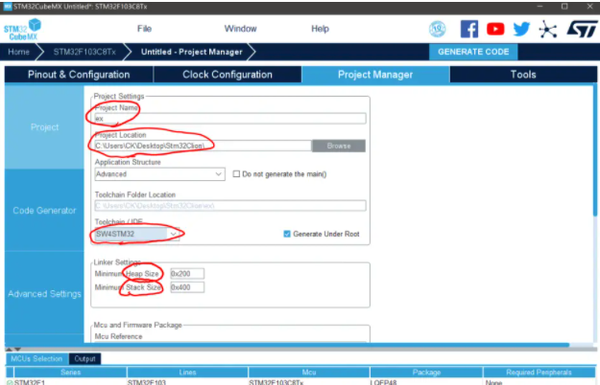Switch to MCUs Selection bottom tab
The height and width of the screenshot is (385, 600).
pyautogui.click(x=37, y=359)
